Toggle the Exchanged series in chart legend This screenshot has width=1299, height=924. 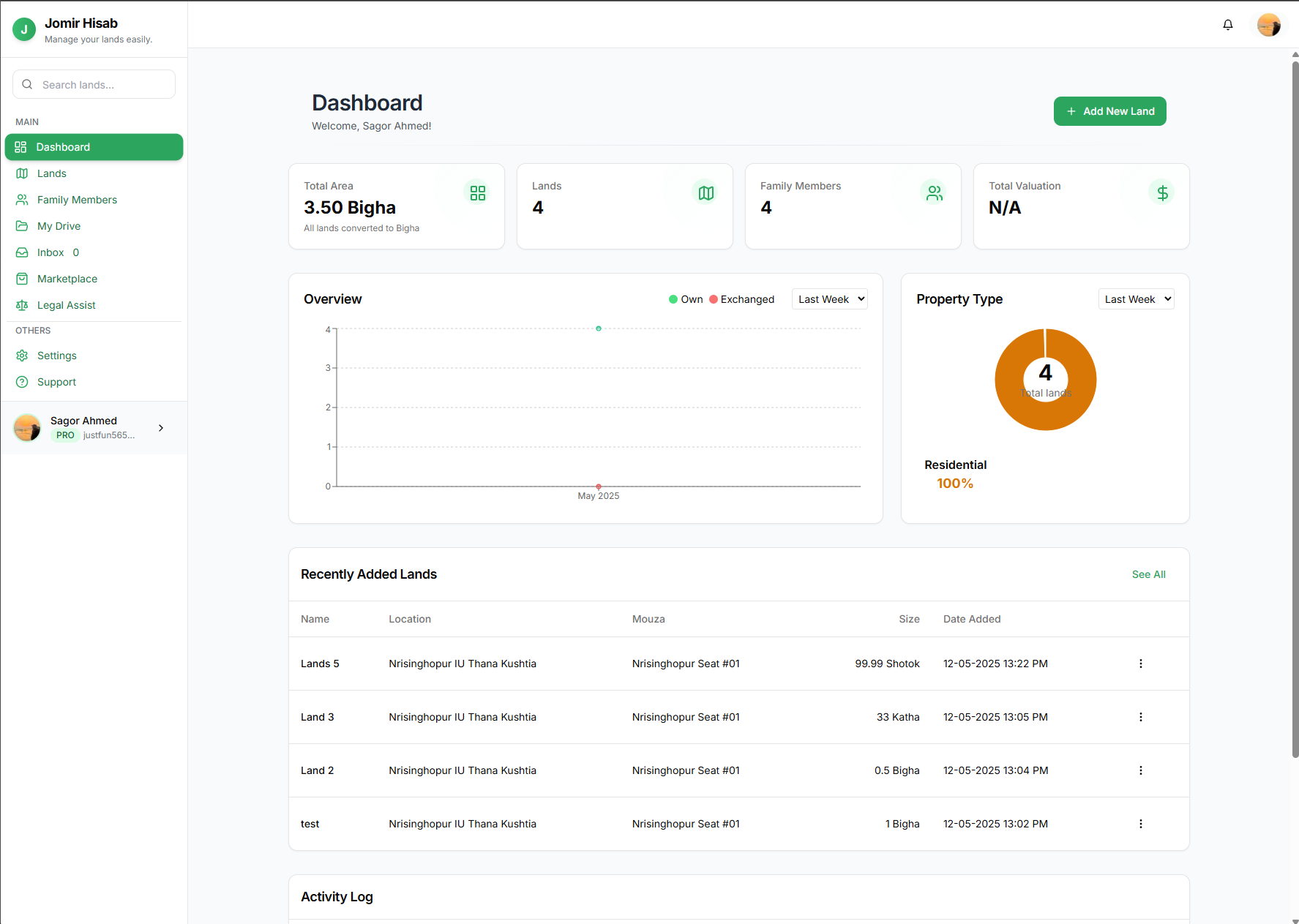click(741, 299)
